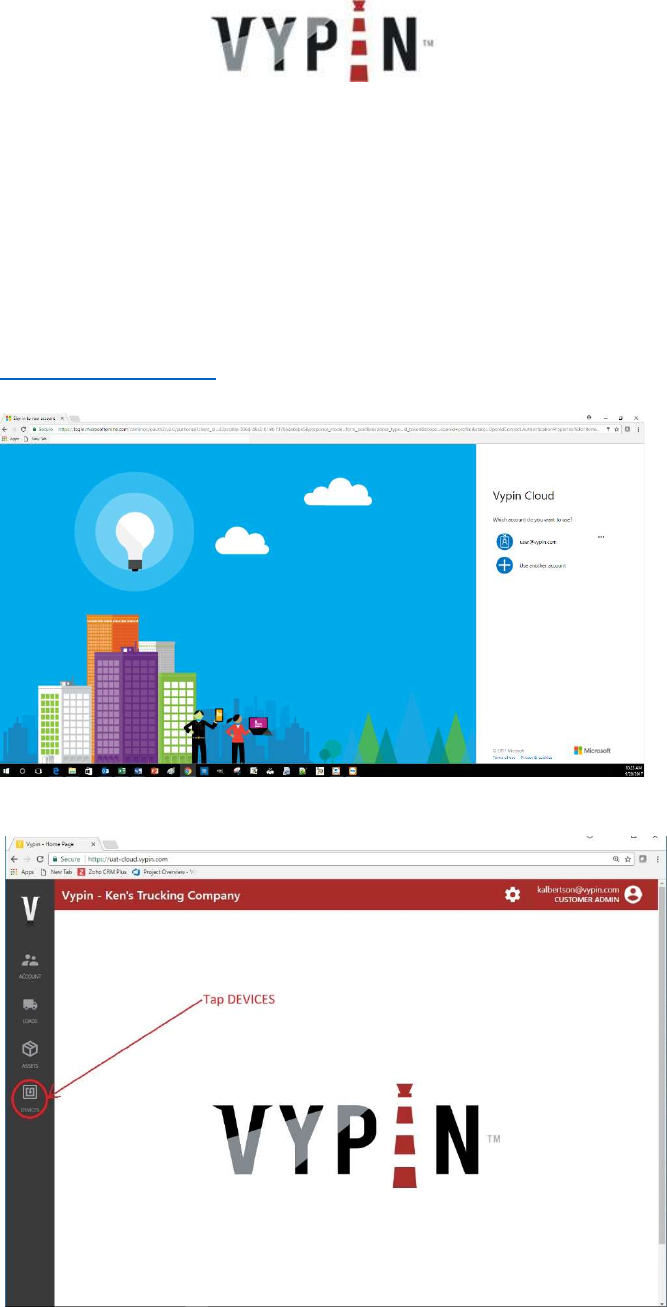Launch Microsoft Edge from the taskbar
667x1307 pixels.
coord(55,771)
